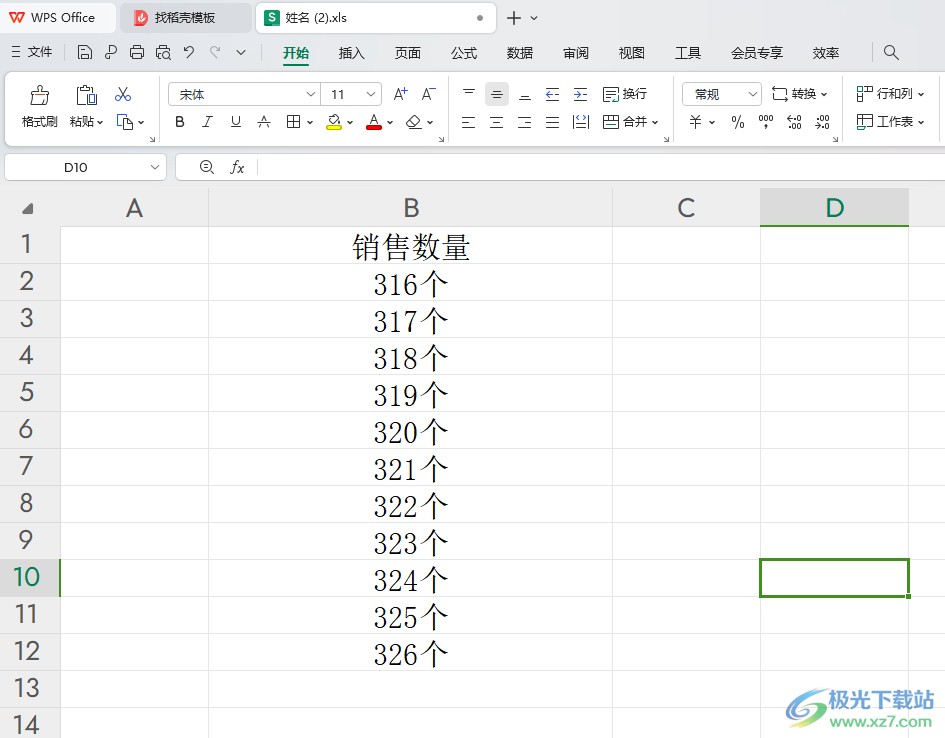This screenshot has height=738, width=945.
Task: Click the percent style icon
Action: [738, 122]
